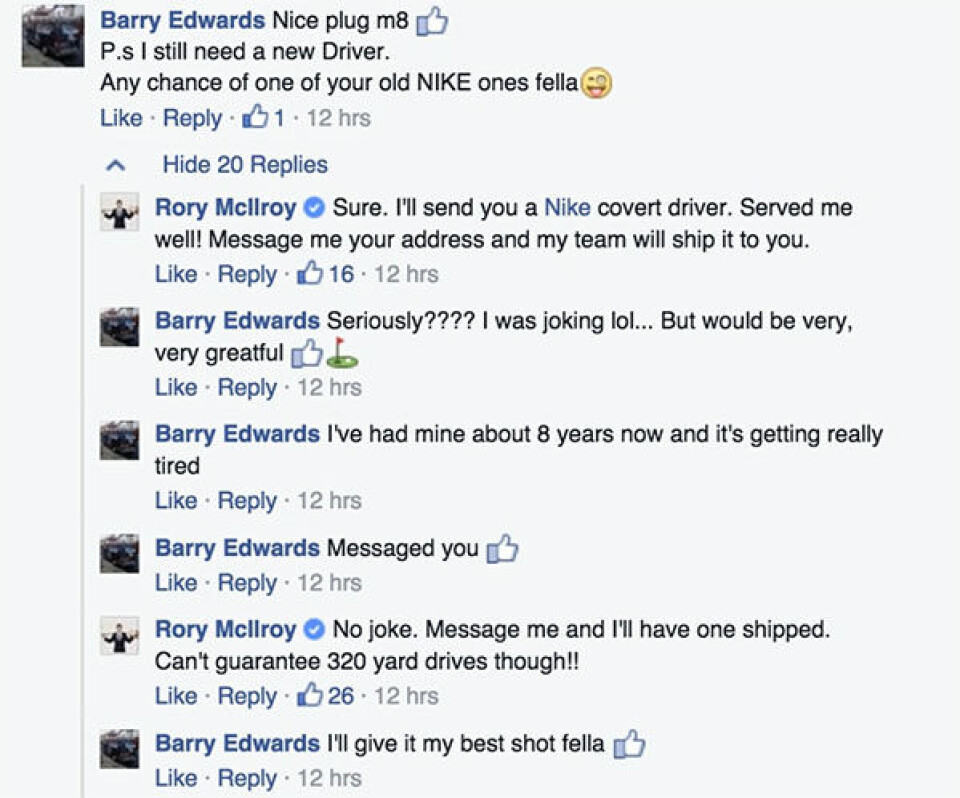Click the 12 hrs timestamp on Barry's top comment
The image size is (960, 798).
tap(338, 118)
